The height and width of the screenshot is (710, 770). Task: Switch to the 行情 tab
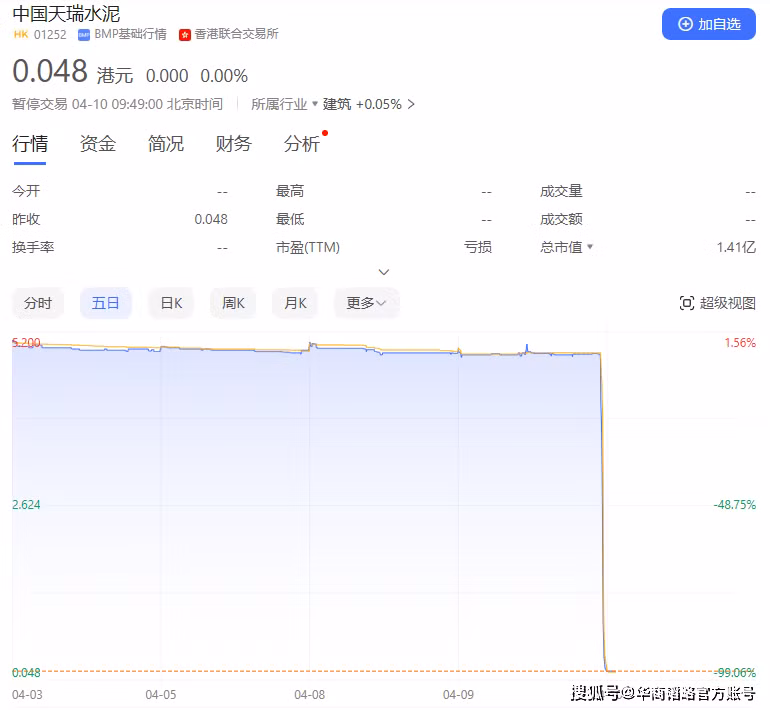coord(29,144)
